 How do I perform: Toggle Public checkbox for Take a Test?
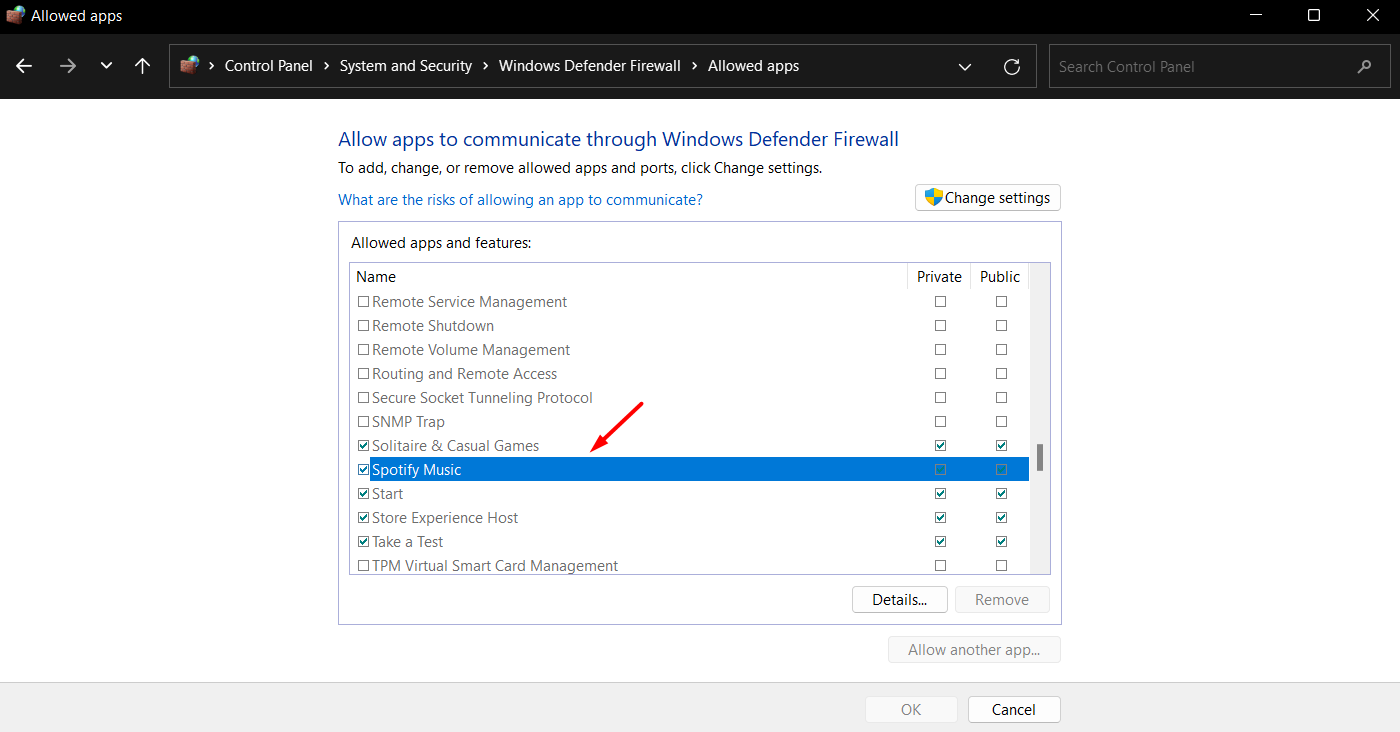pyautogui.click(x=1001, y=542)
